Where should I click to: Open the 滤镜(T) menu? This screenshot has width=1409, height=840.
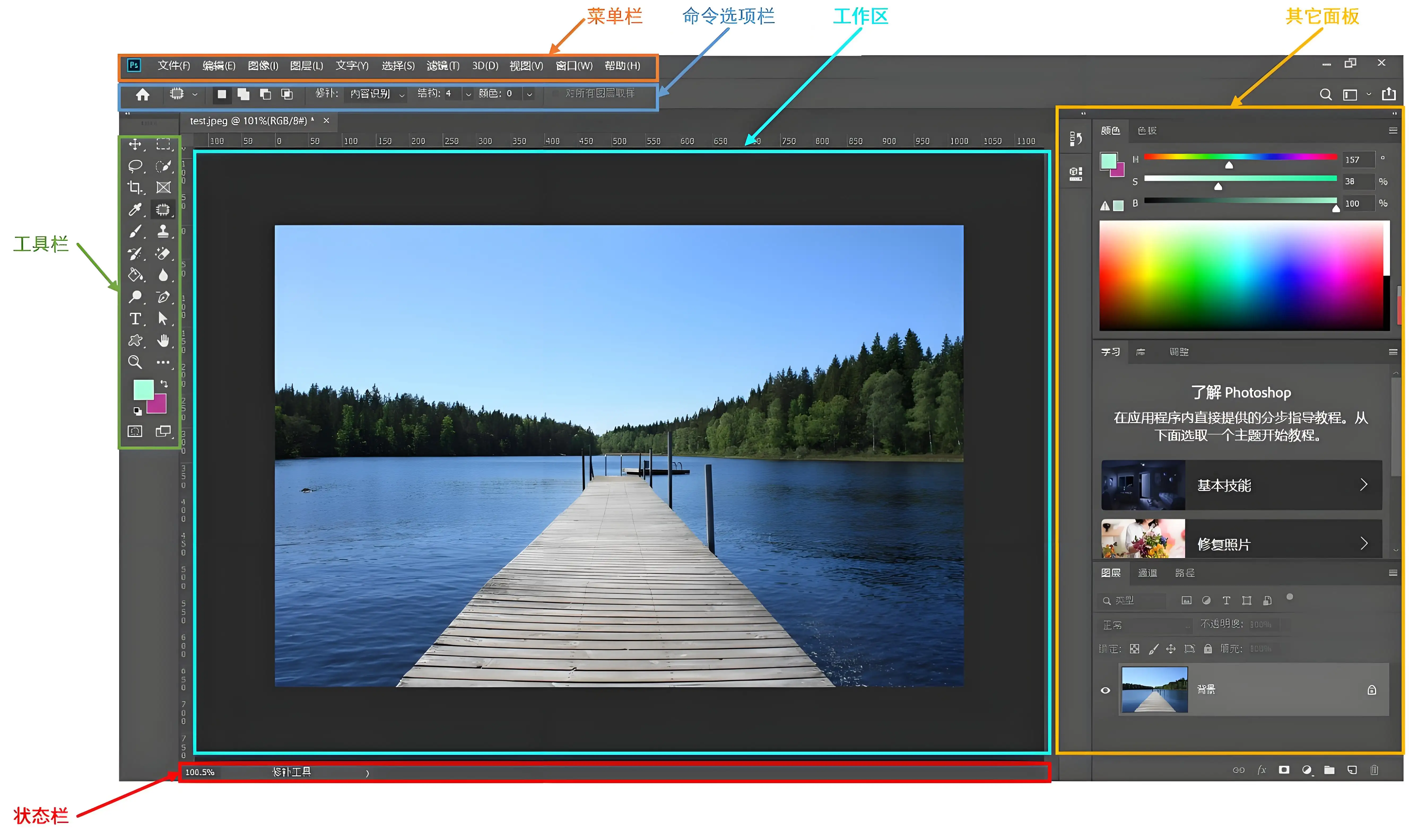443,66
